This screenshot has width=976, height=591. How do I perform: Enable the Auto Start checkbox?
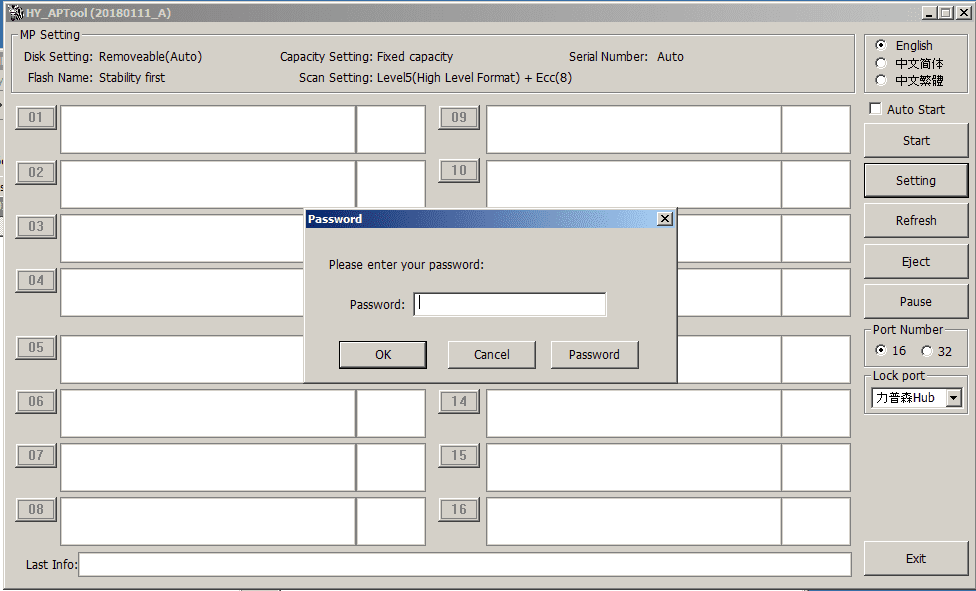point(876,109)
